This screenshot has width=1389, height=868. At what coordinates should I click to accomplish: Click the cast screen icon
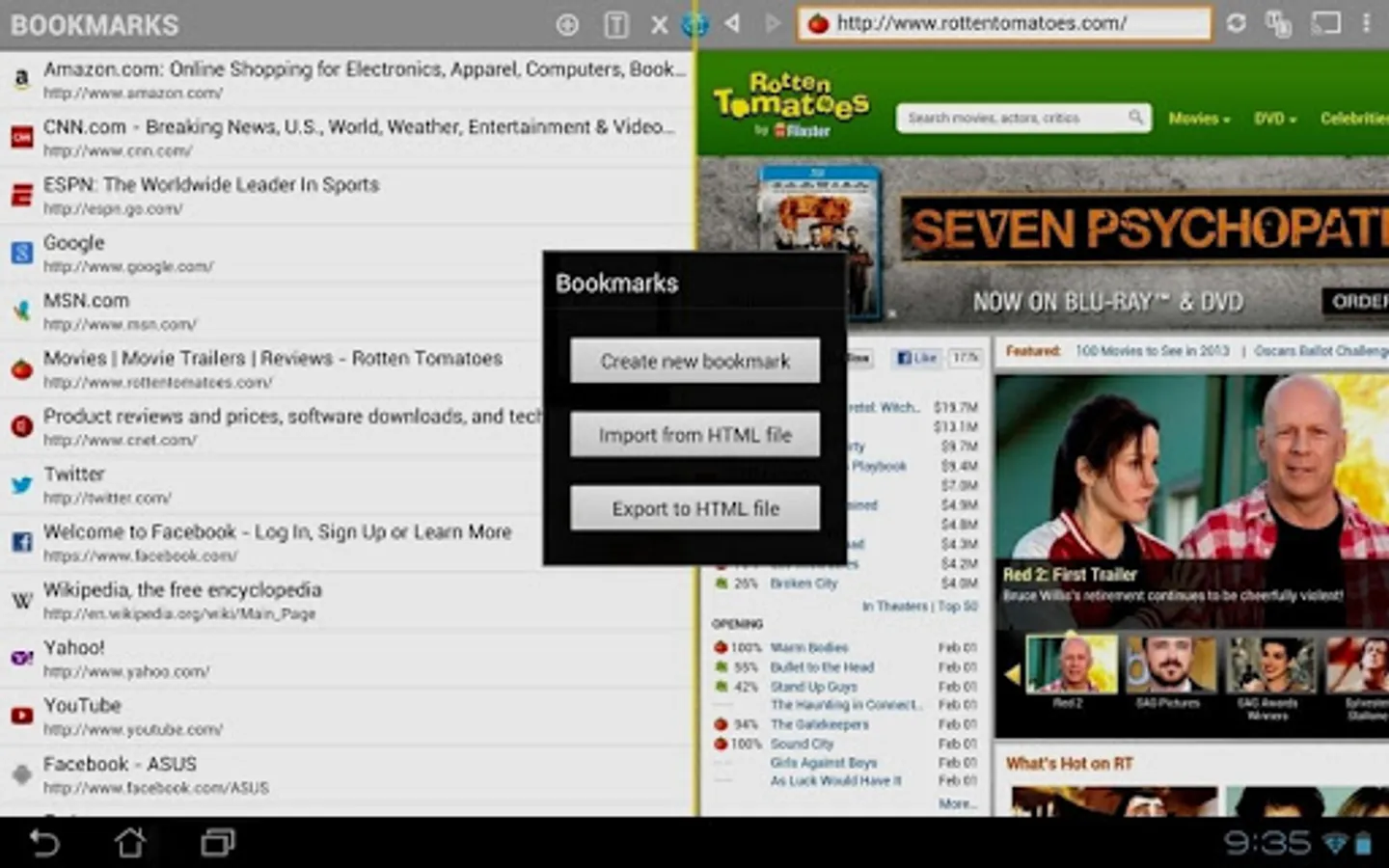pyautogui.click(x=1325, y=22)
